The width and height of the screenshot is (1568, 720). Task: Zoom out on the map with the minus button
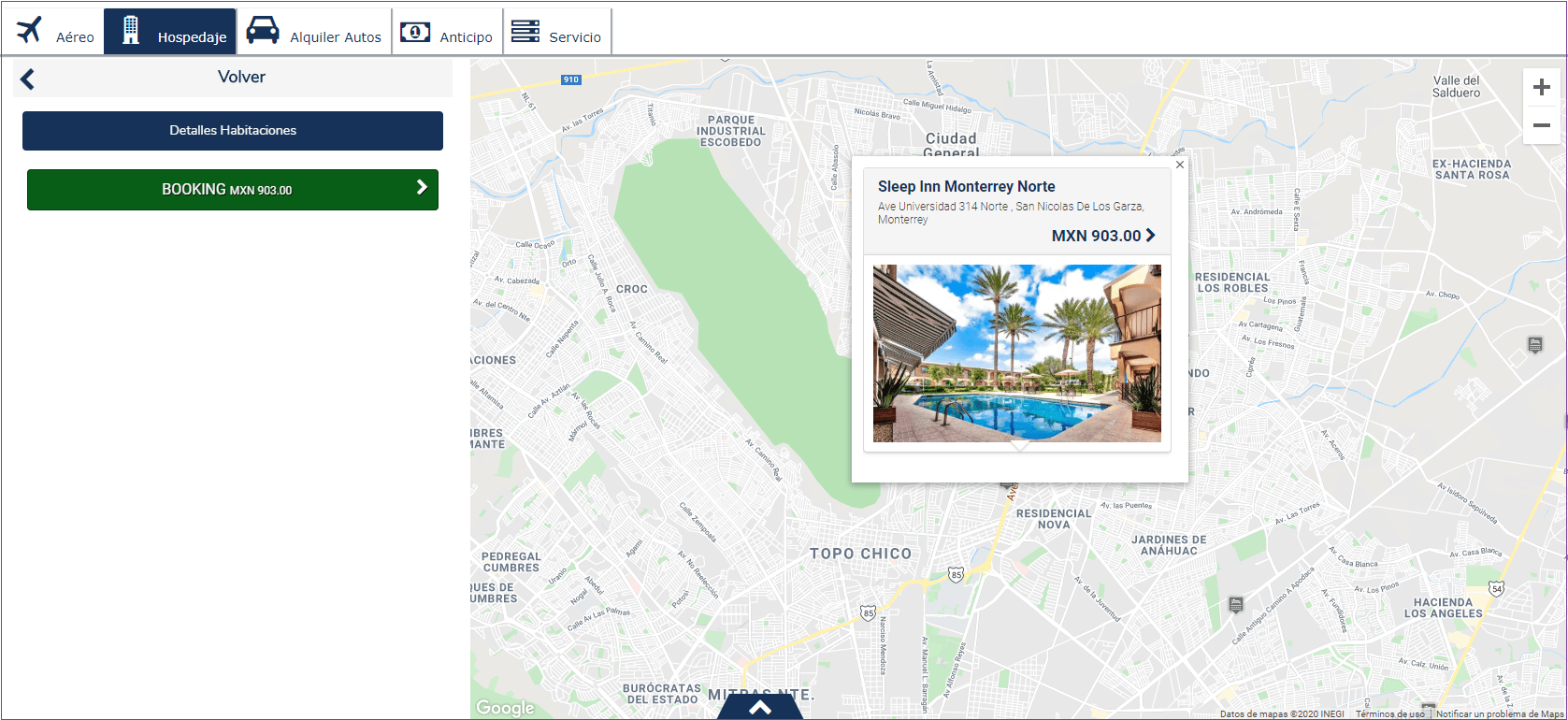click(1542, 125)
